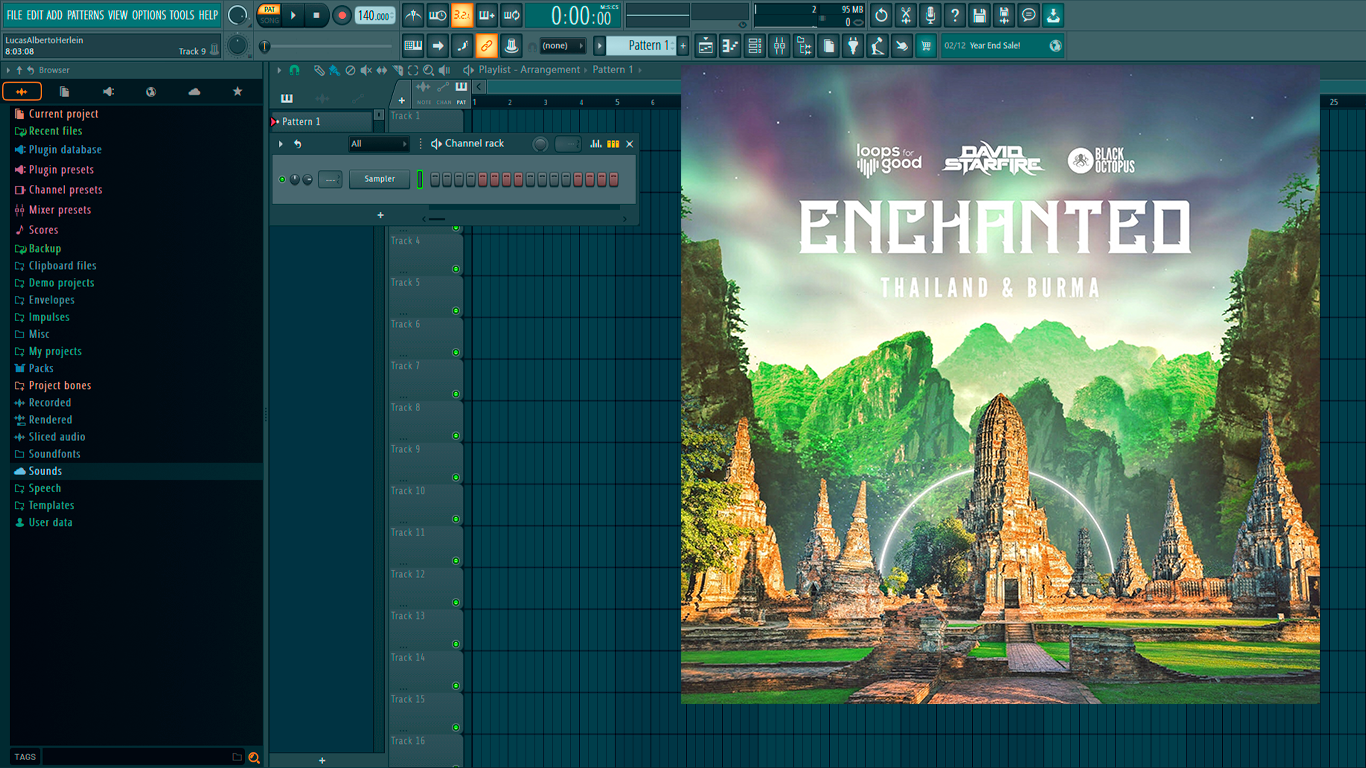This screenshot has width=1366, height=768.
Task: Toggle the metronome
Action: coord(413,15)
